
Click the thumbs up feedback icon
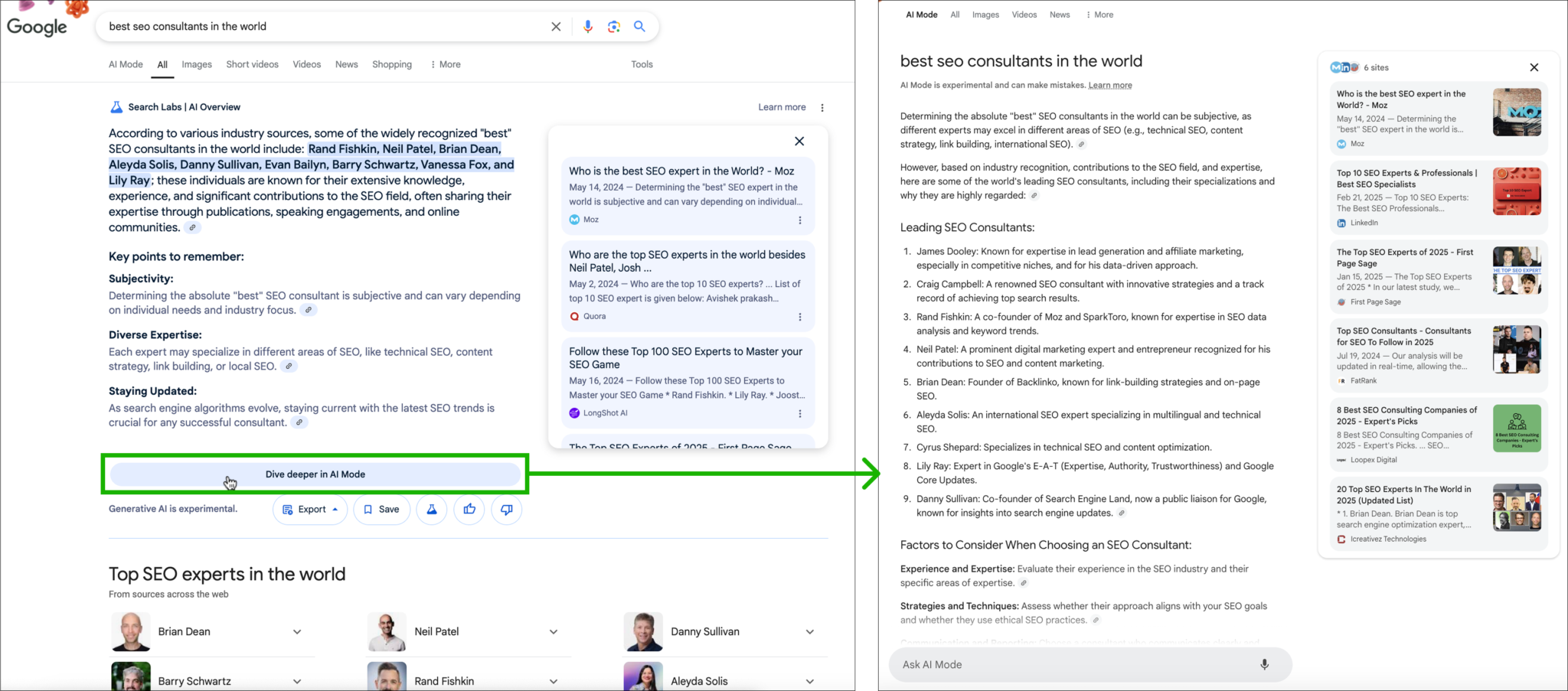point(469,510)
